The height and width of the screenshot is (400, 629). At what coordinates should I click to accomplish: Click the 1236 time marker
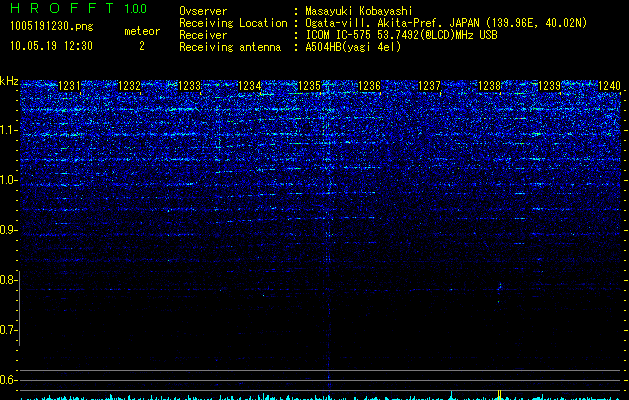tap(369, 86)
